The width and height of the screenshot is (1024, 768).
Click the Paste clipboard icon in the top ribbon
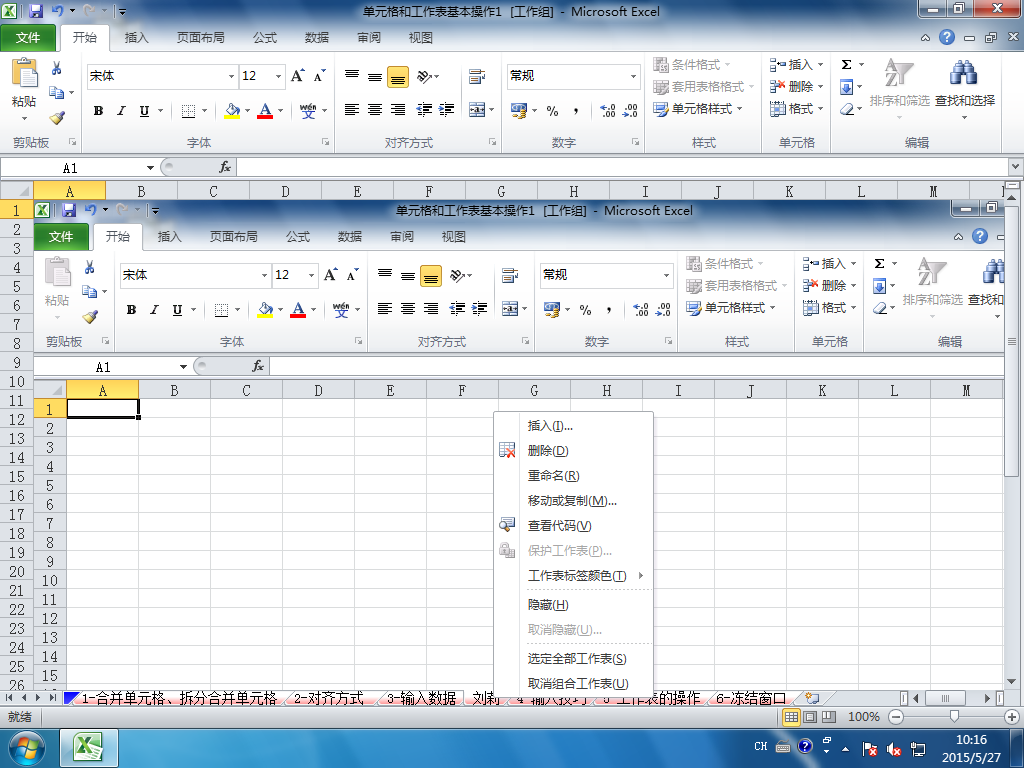click(x=25, y=73)
